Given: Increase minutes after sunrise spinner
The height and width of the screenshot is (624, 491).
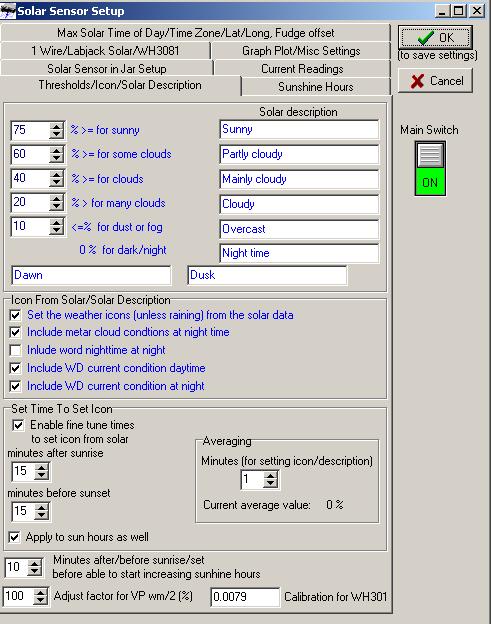Looking at the screenshot, I should [41, 467].
